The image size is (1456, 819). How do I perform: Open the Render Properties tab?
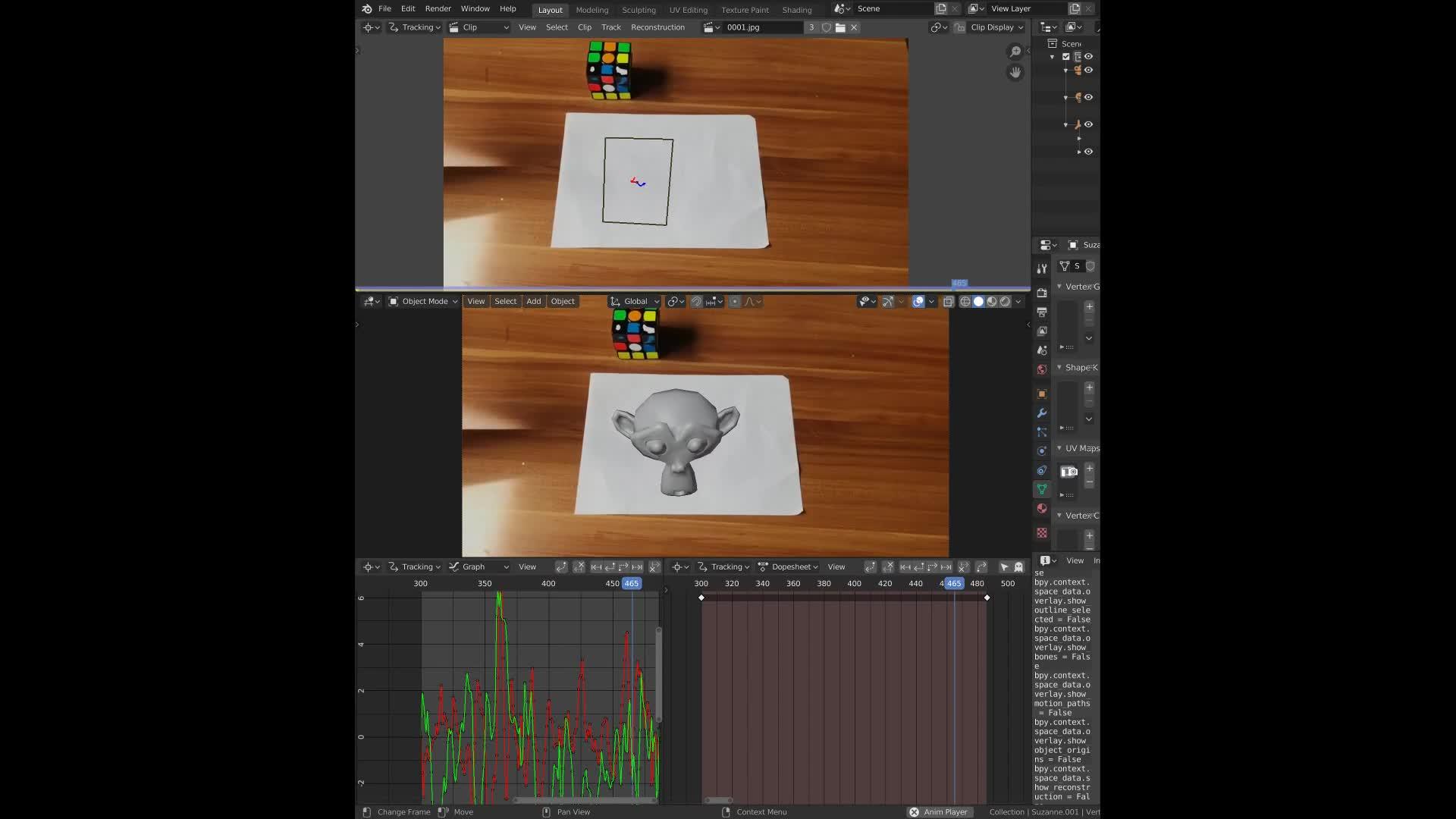1041,293
